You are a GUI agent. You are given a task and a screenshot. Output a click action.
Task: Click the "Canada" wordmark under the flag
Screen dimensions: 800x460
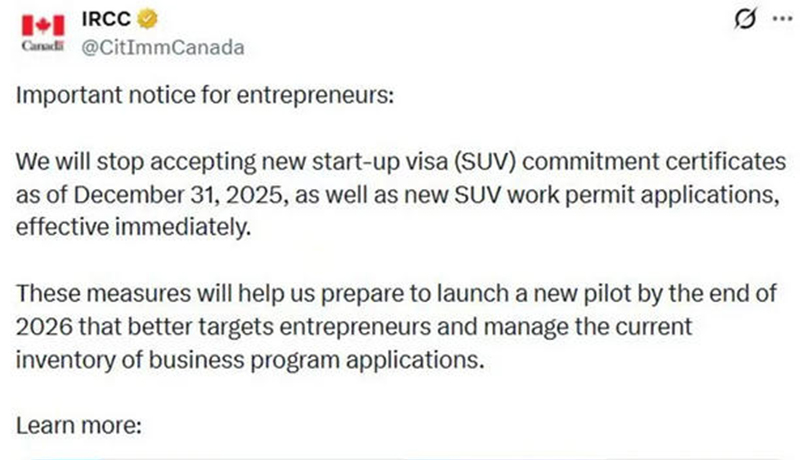pos(42,47)
